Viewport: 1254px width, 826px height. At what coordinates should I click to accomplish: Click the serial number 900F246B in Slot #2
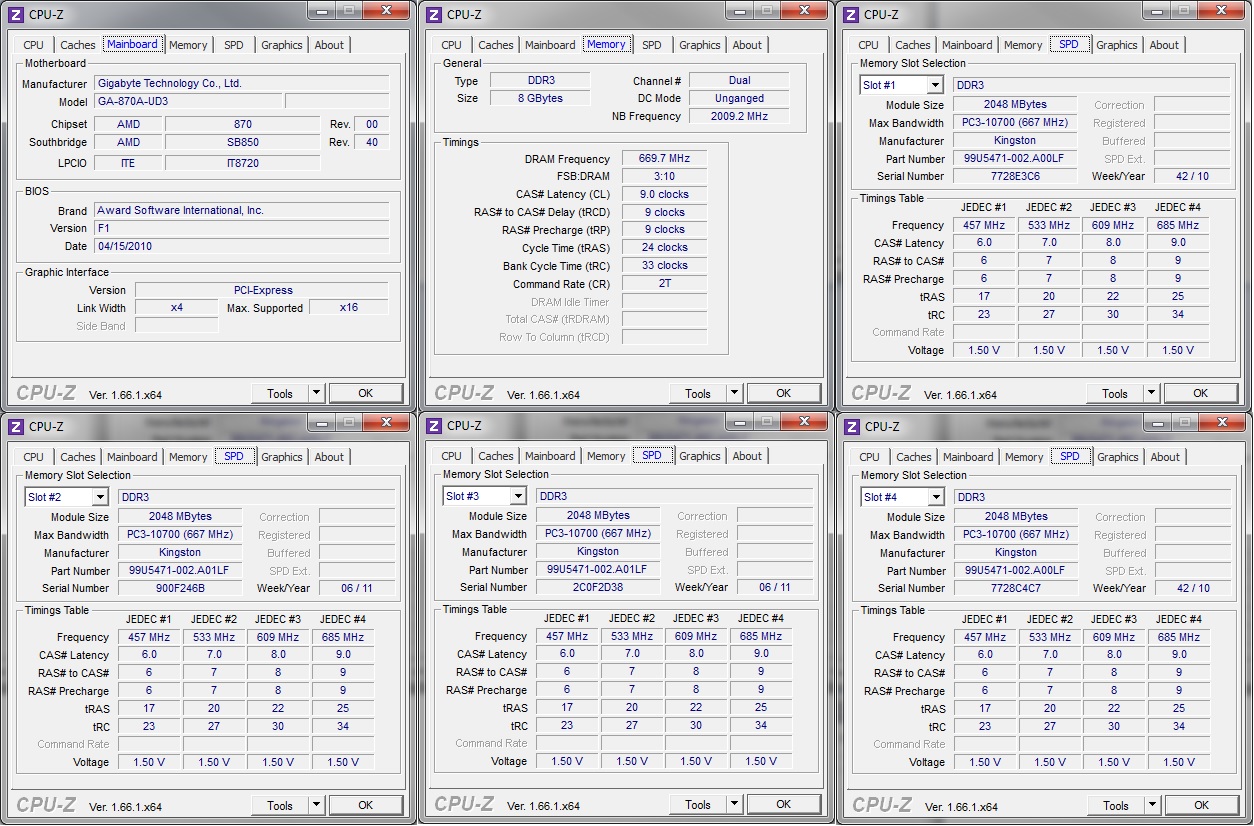tap(180, 588)
